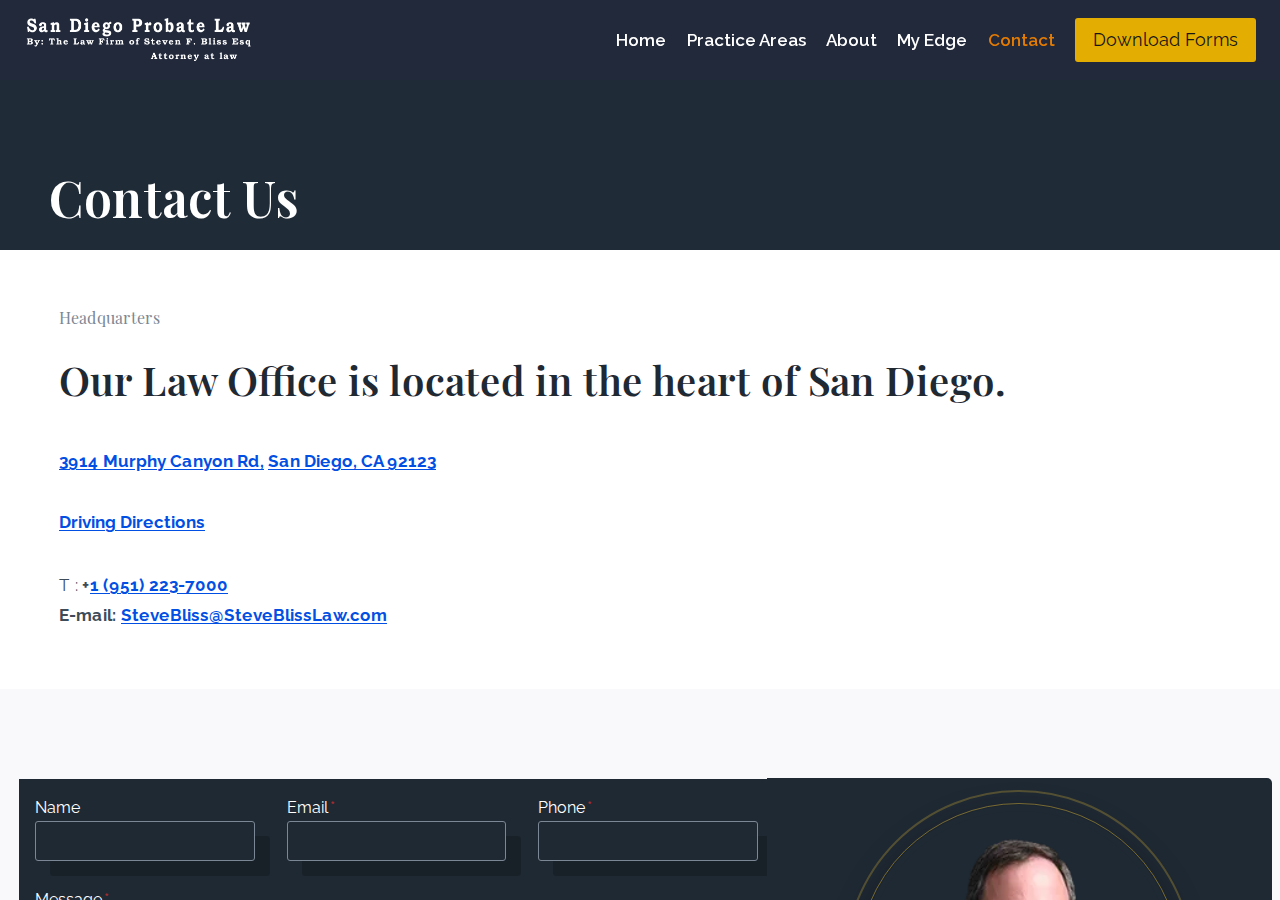Go to the Home page
The image size is (1280, 900).
[641, 40]
